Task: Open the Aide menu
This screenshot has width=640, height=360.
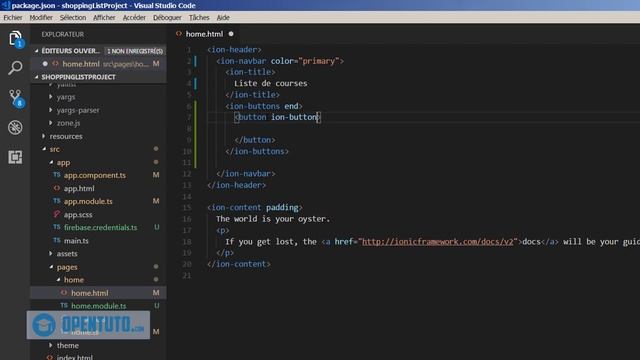Action: (223, 18)
